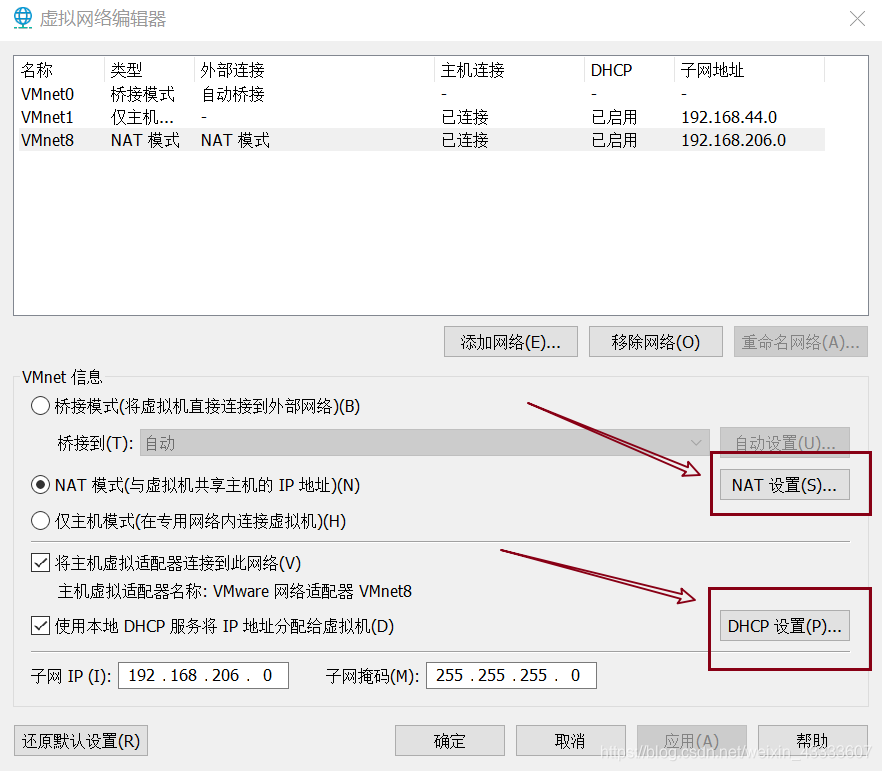The image size is (882, 771).
Task: Click the 子网地址 column header
Action: click(x=750, y=70)
